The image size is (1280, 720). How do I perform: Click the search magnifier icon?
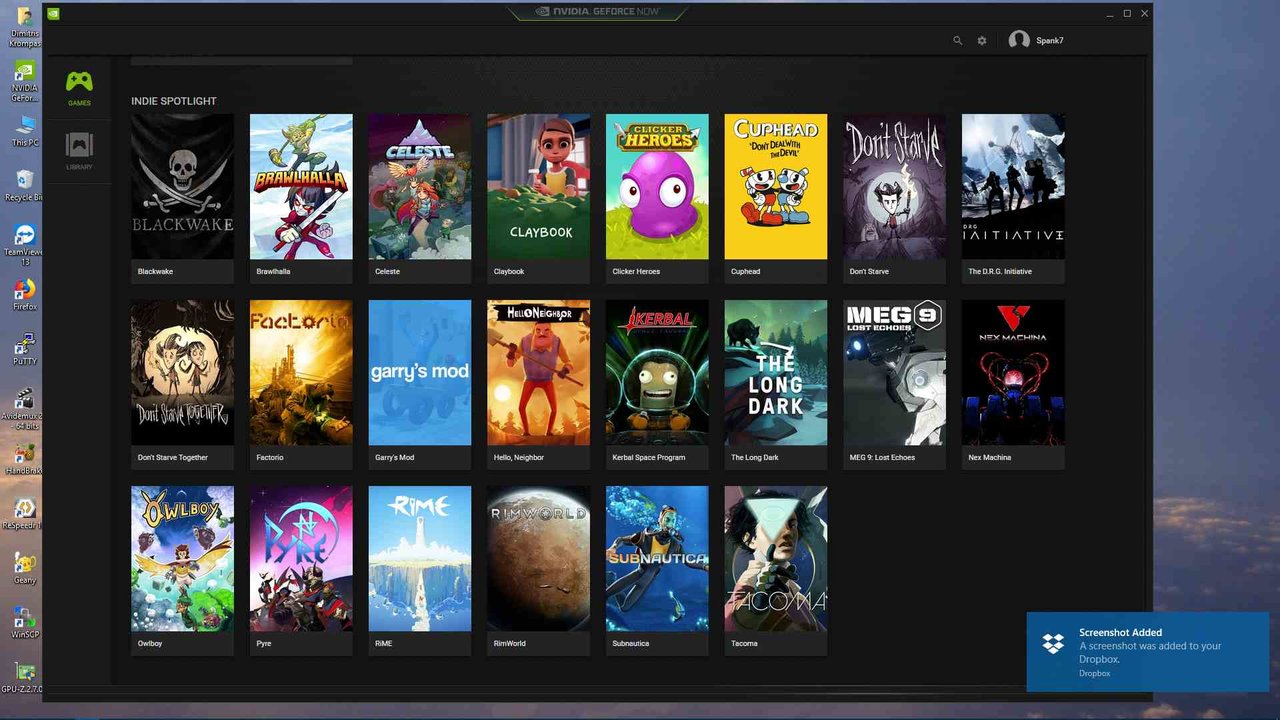pos(957,41)
